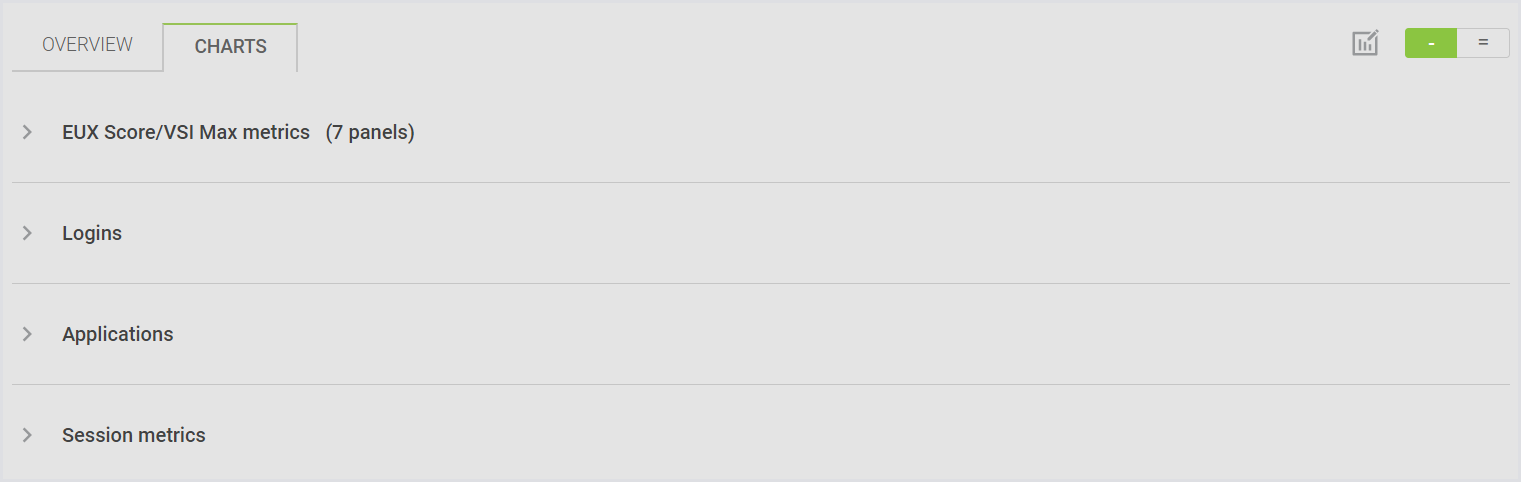Select the CHARTS tab

(x=230, y=47)
